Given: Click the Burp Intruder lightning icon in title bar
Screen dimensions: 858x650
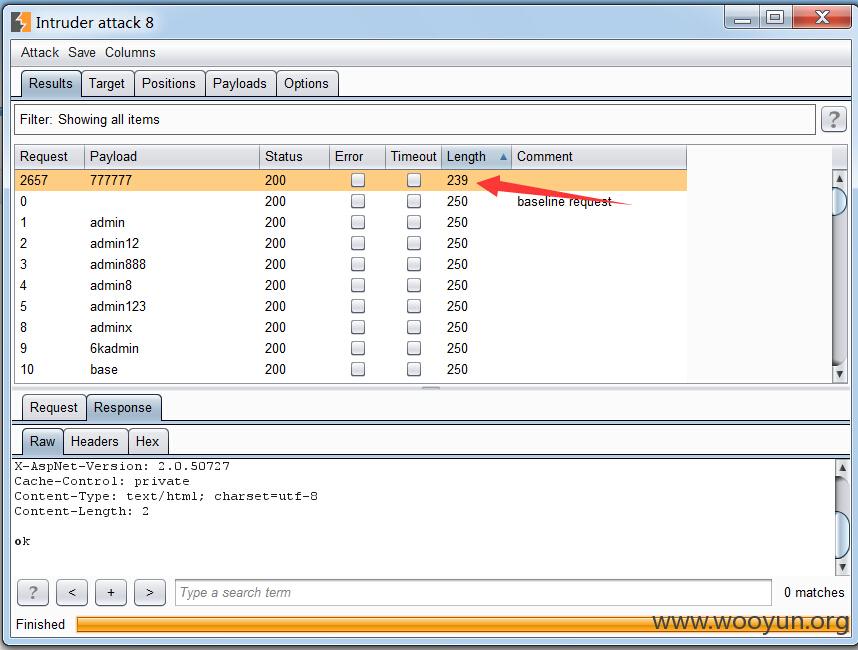Looking at the screenshot, I should (x=21, y=22).
